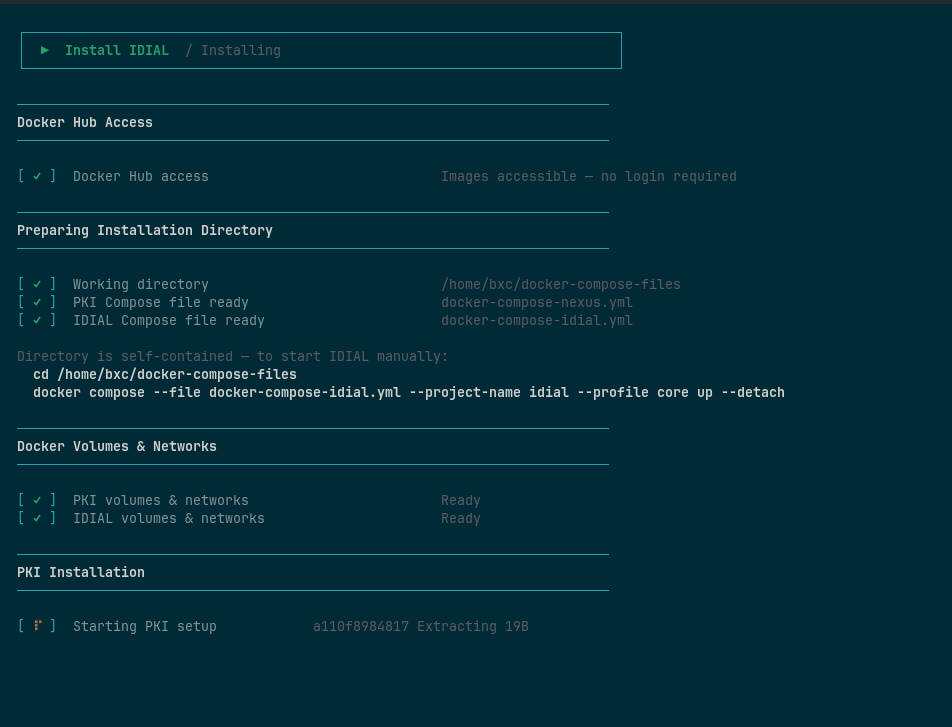Click the Installing status in the header
Viewport: 952px width, 727px height.
pyautogui.click(x=241, y=50)
